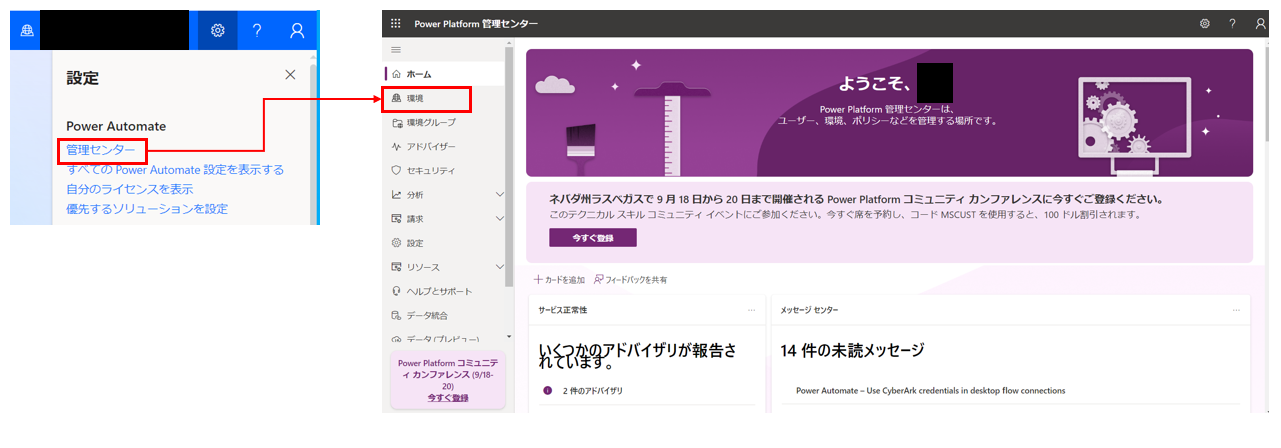Open settings gear in admin center header
Screen dimensions: 1281x448
click(x=1204, y=23)
